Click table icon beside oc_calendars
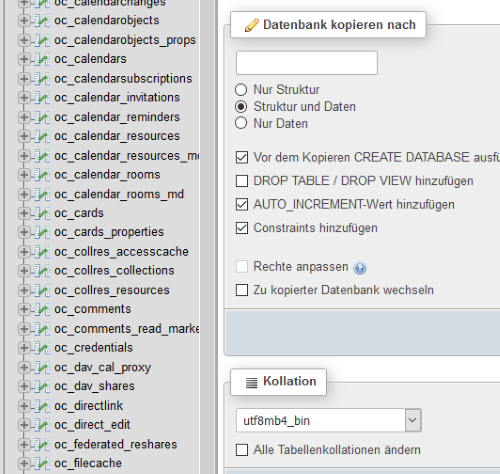 [42, 59]
